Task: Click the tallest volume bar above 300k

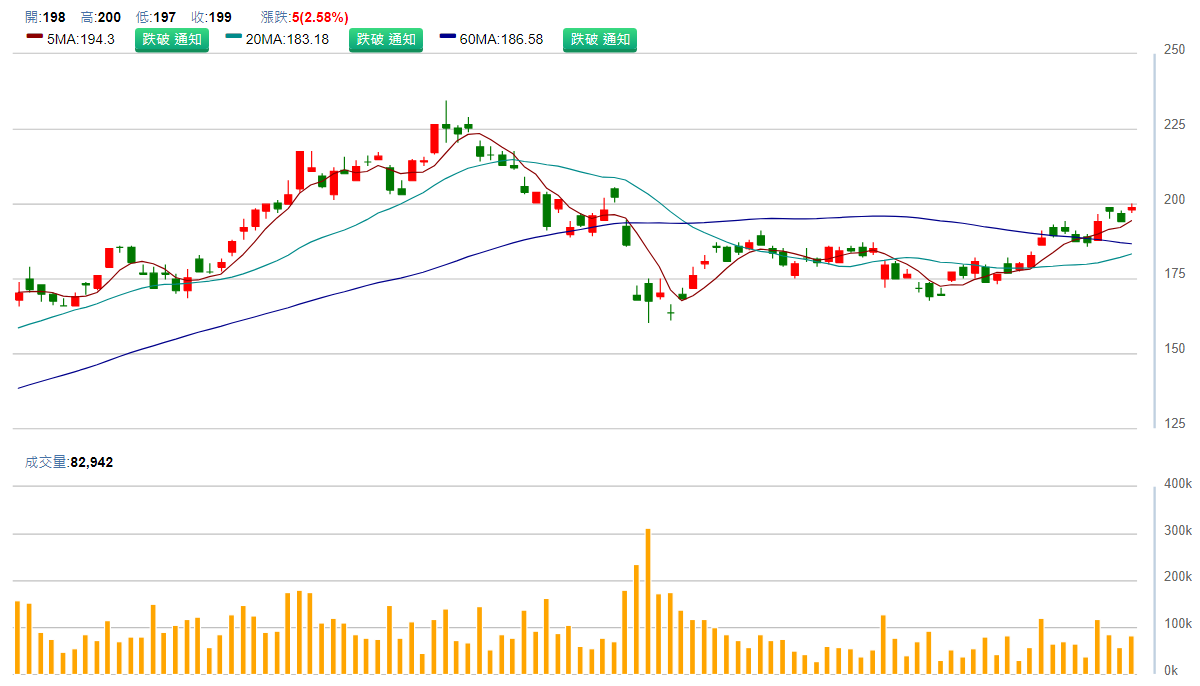Action: tap(648, 600)
